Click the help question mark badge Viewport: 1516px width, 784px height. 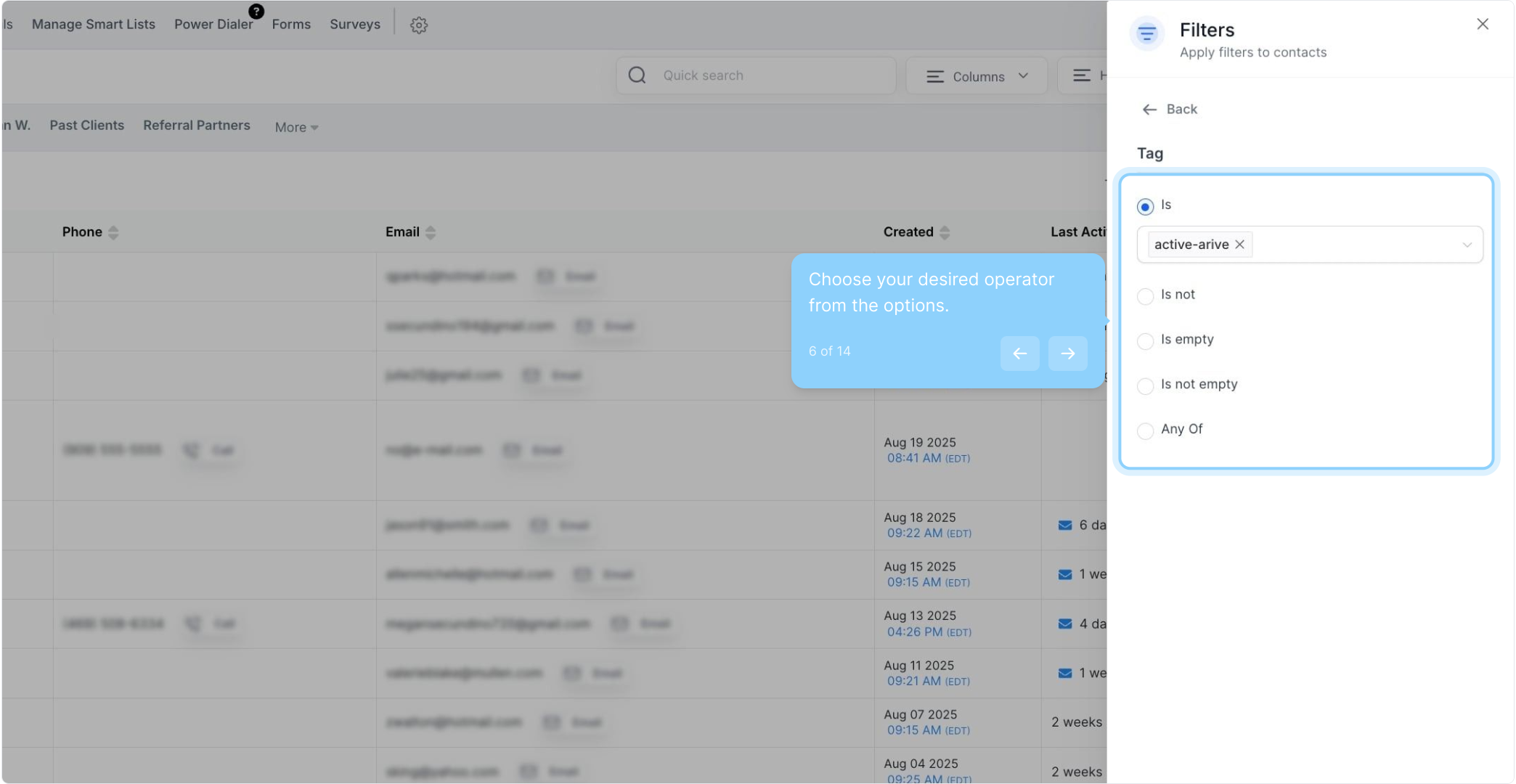pyautogui.click(x=256, y=11)
